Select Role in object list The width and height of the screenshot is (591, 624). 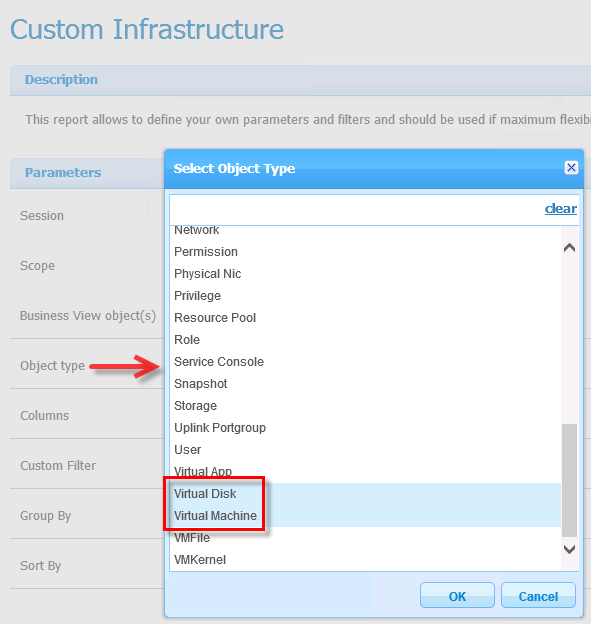coord(365,340)
